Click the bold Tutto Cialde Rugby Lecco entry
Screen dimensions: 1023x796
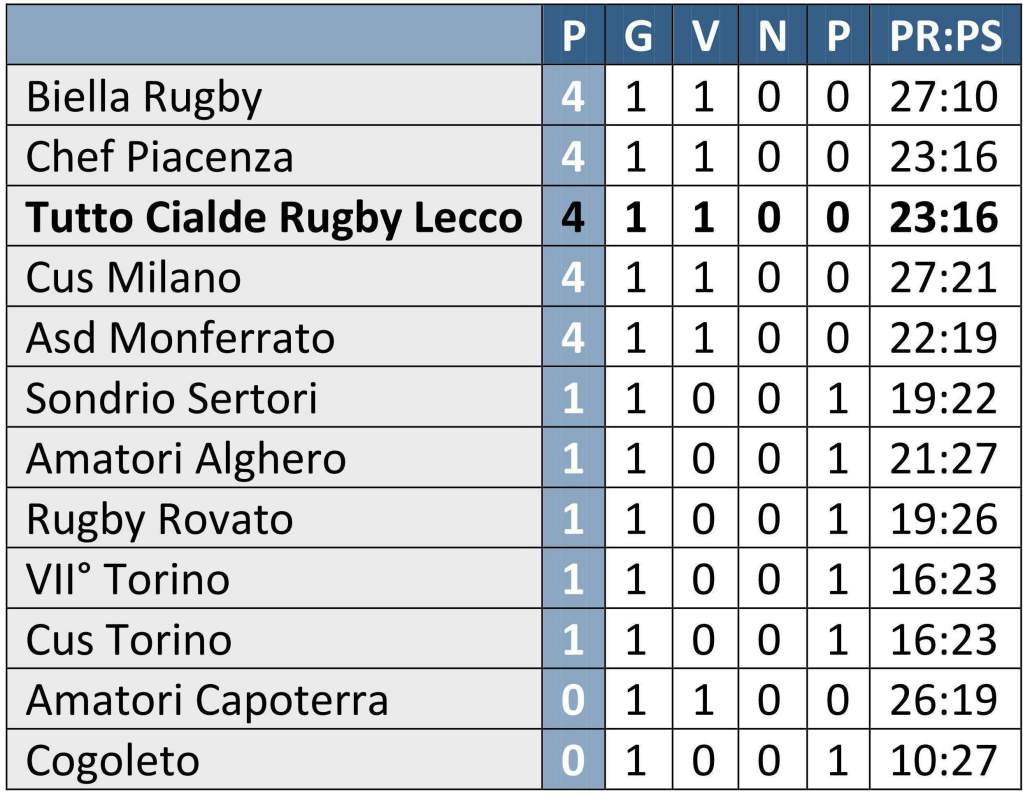[274, 217]
